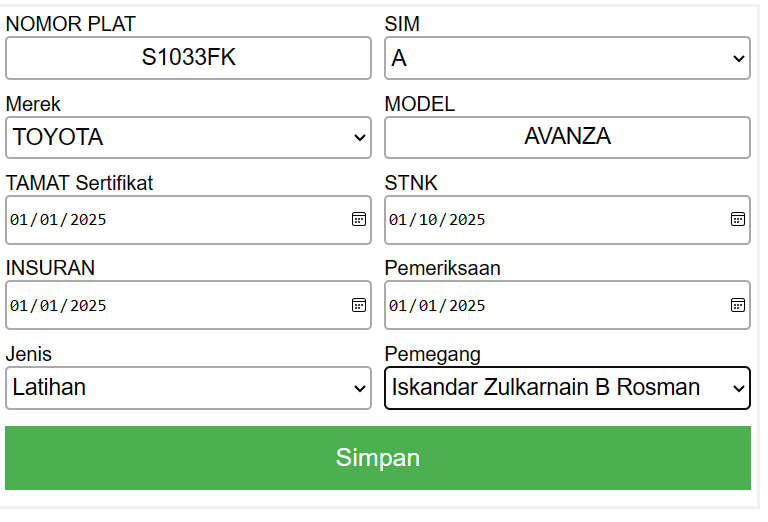Open the Merek dropdown showing TOYOTA

coord(188,137)
